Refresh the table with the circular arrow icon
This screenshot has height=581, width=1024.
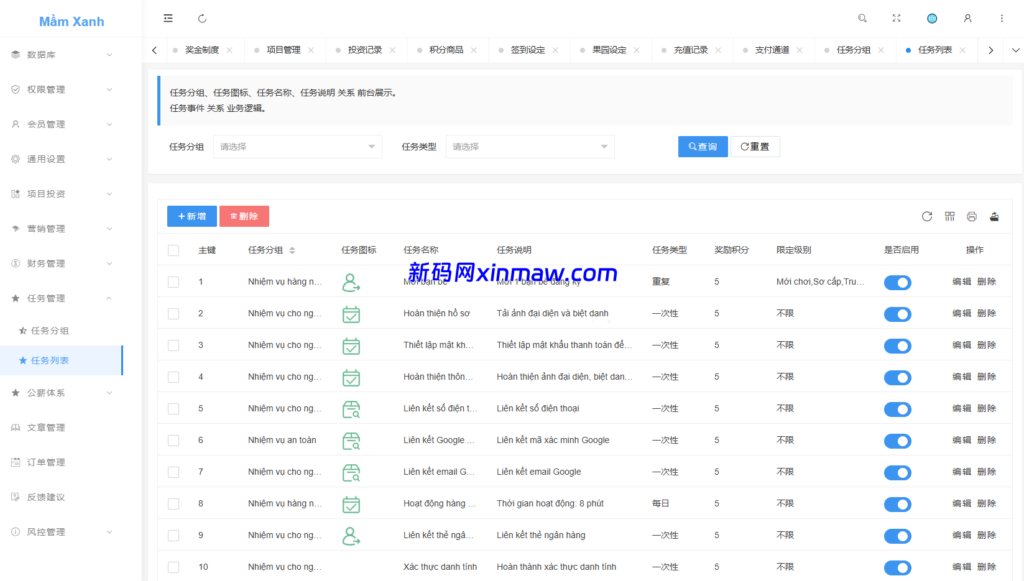[x=927, y=217]
